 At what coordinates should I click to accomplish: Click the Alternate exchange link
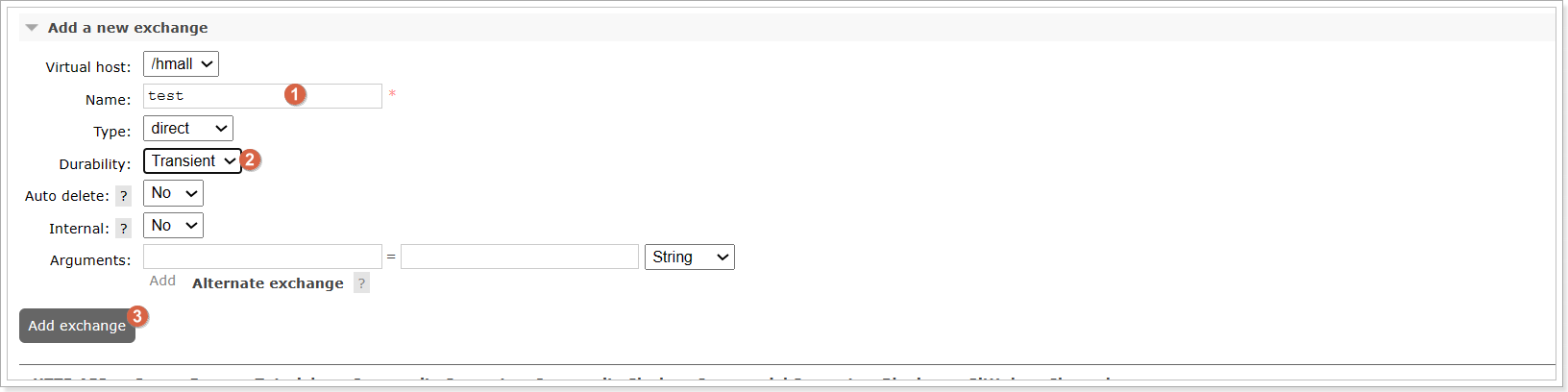coord(268,283)
